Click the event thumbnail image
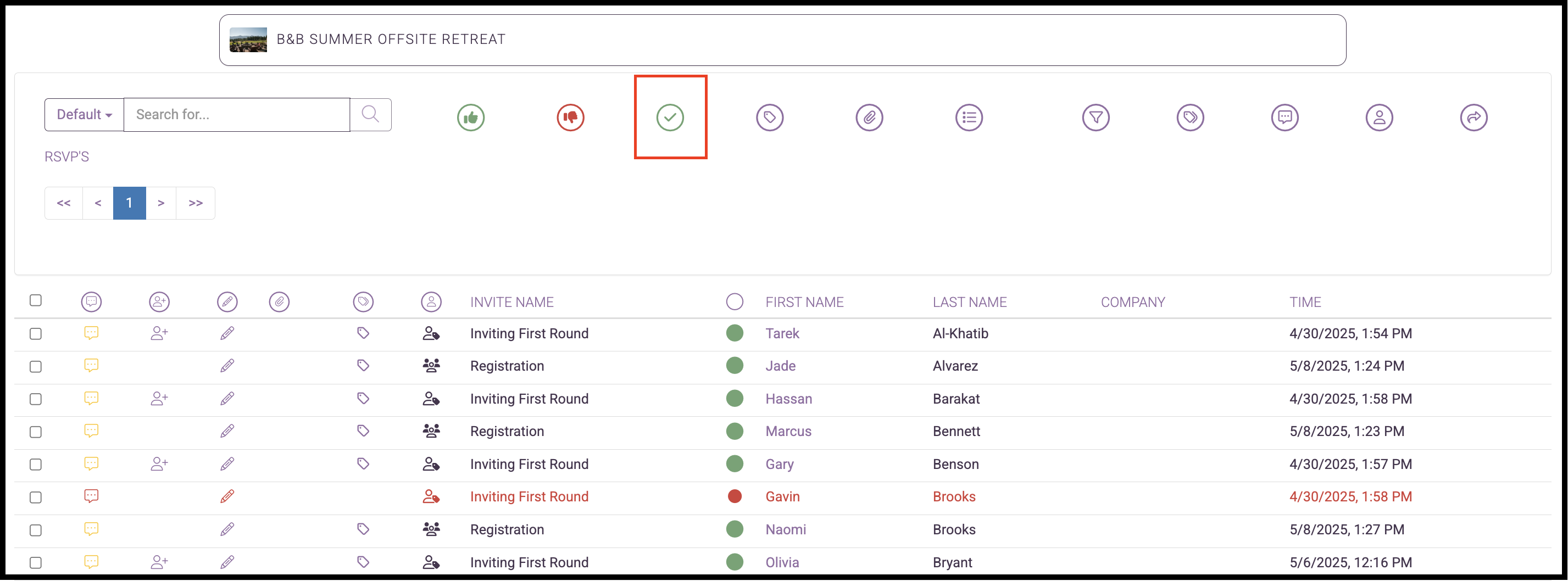Image resolution: width=1568 pixels, height=581 pixels. pyautogui.click(x=248, y=40)
